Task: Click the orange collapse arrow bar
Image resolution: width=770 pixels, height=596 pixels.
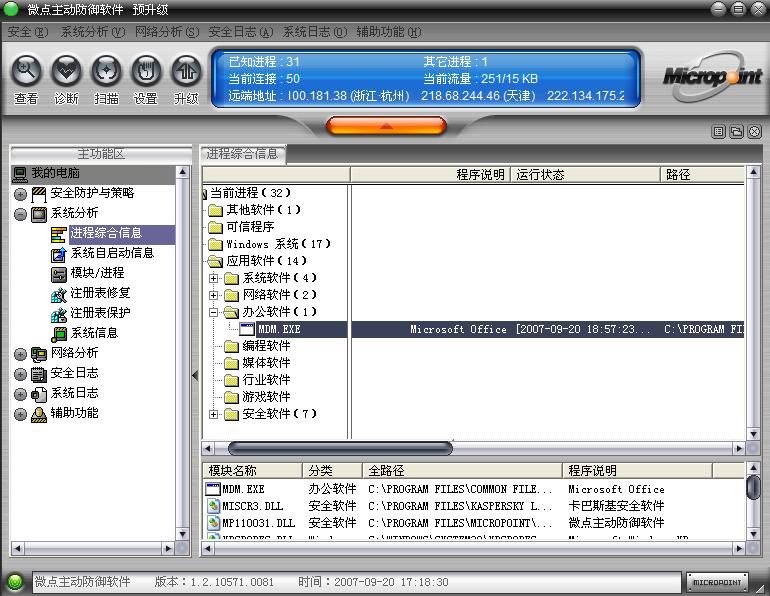Action: [x=386, y=126]
